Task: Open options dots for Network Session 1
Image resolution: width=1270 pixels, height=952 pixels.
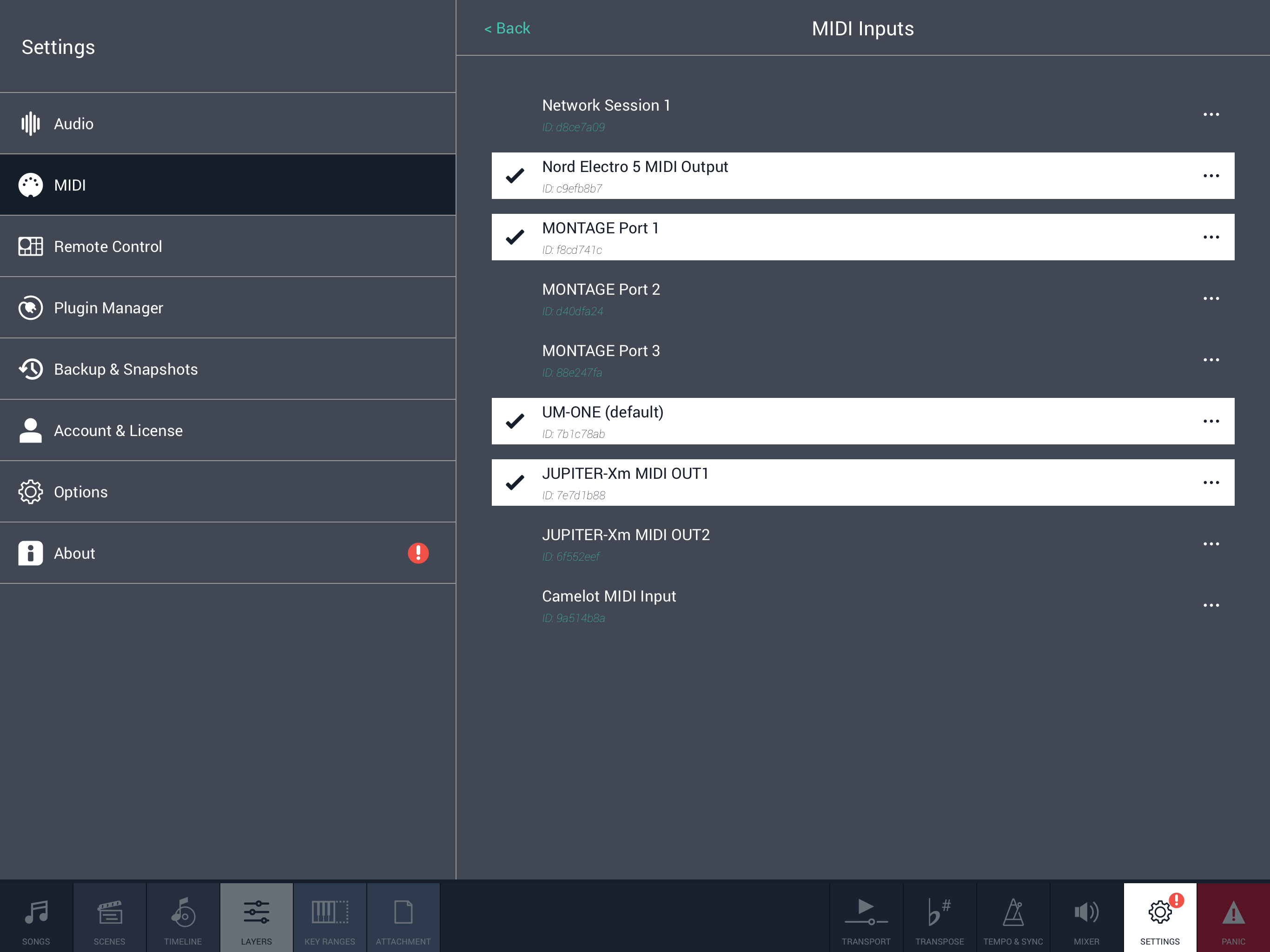Action: (1211, 115)
